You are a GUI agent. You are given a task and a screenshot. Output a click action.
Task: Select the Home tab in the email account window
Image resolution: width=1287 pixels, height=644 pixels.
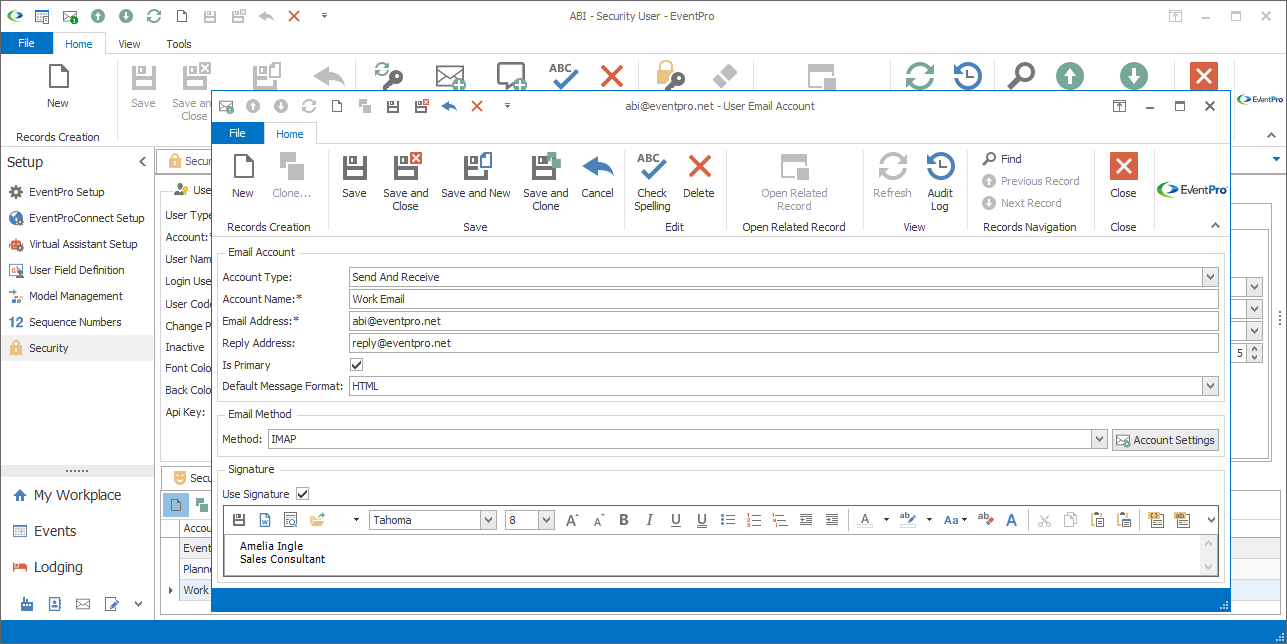coord(290,133)
